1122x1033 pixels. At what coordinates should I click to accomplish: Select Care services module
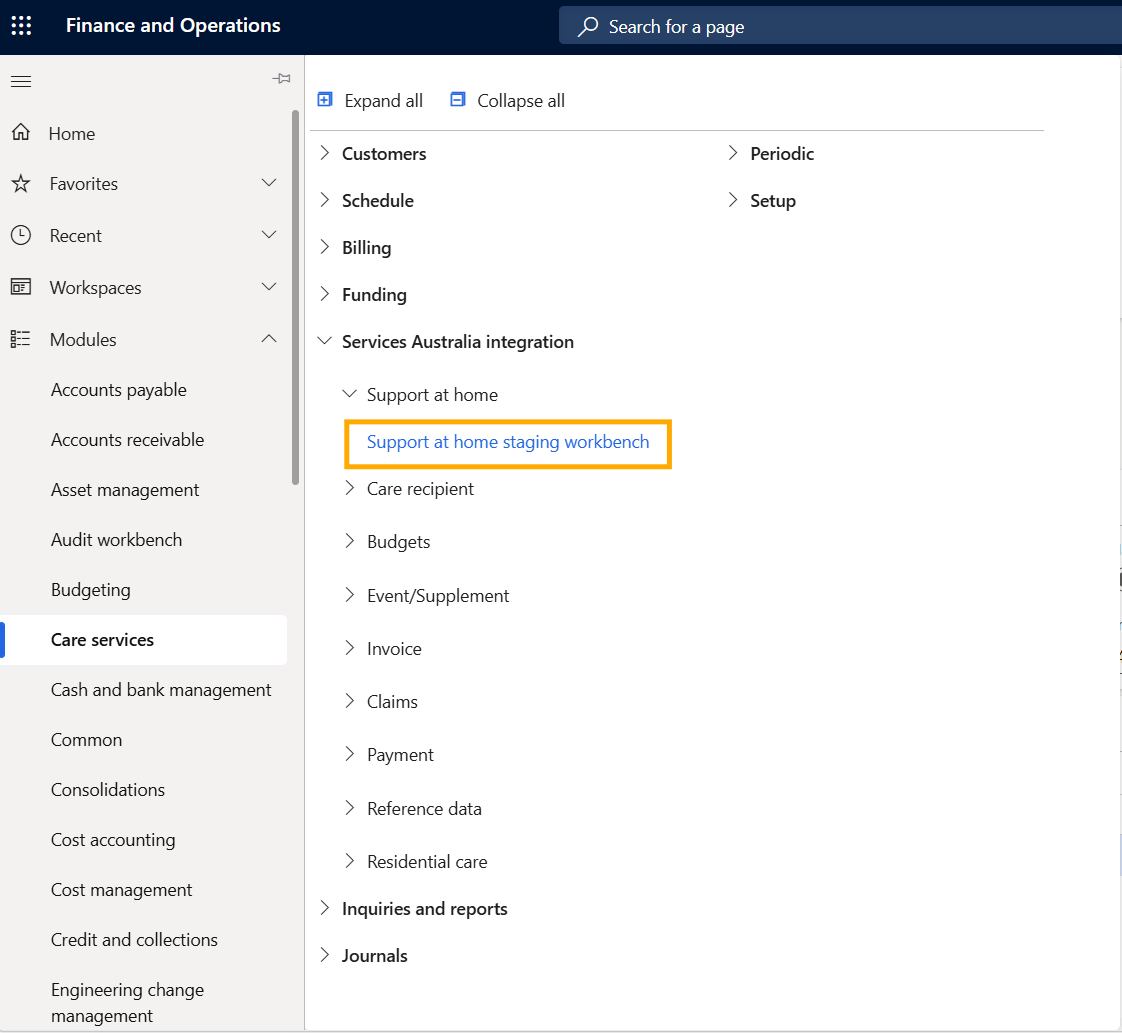102,640
